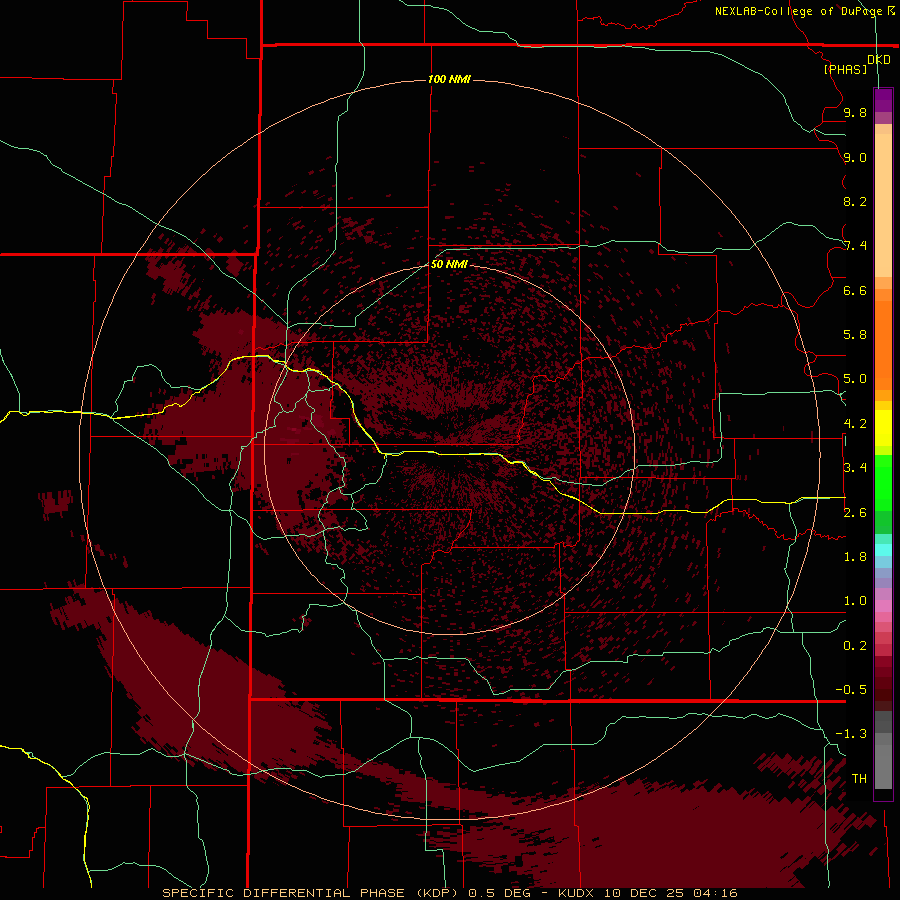The width and height of the screenshot is (900, 900).
Task: Click the 5.8 value on the color scale
Action: (x=855, y=335)
